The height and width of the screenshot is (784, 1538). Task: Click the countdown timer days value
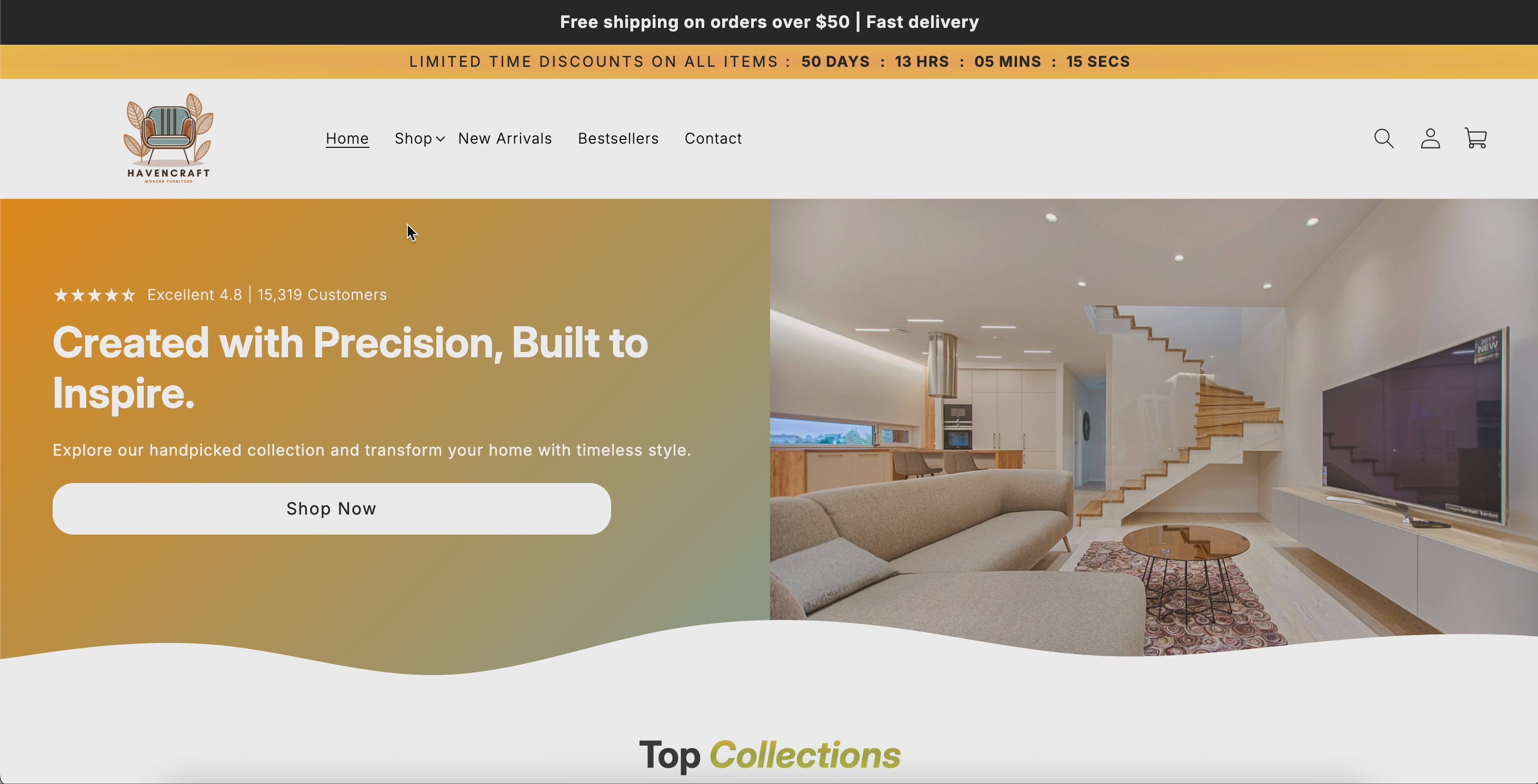835,62
